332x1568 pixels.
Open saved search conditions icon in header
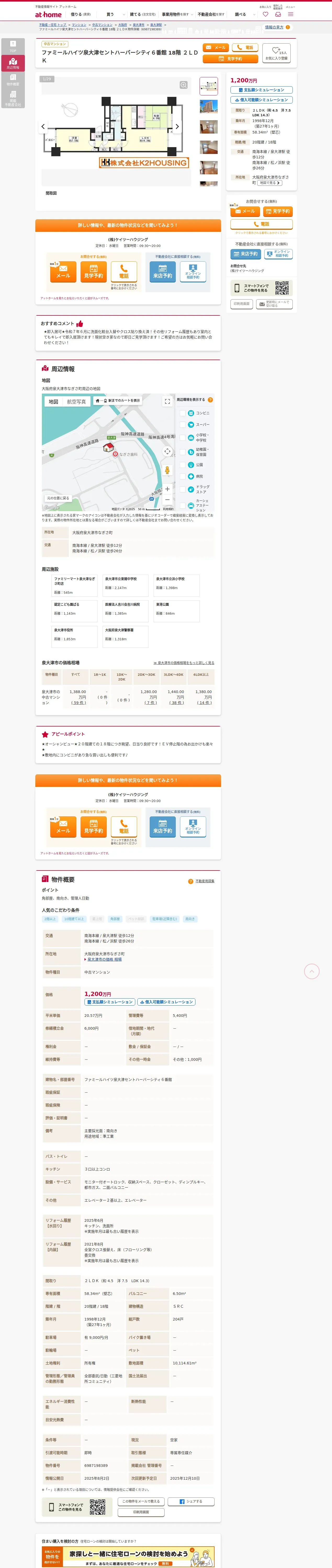[x=278, y=14]
